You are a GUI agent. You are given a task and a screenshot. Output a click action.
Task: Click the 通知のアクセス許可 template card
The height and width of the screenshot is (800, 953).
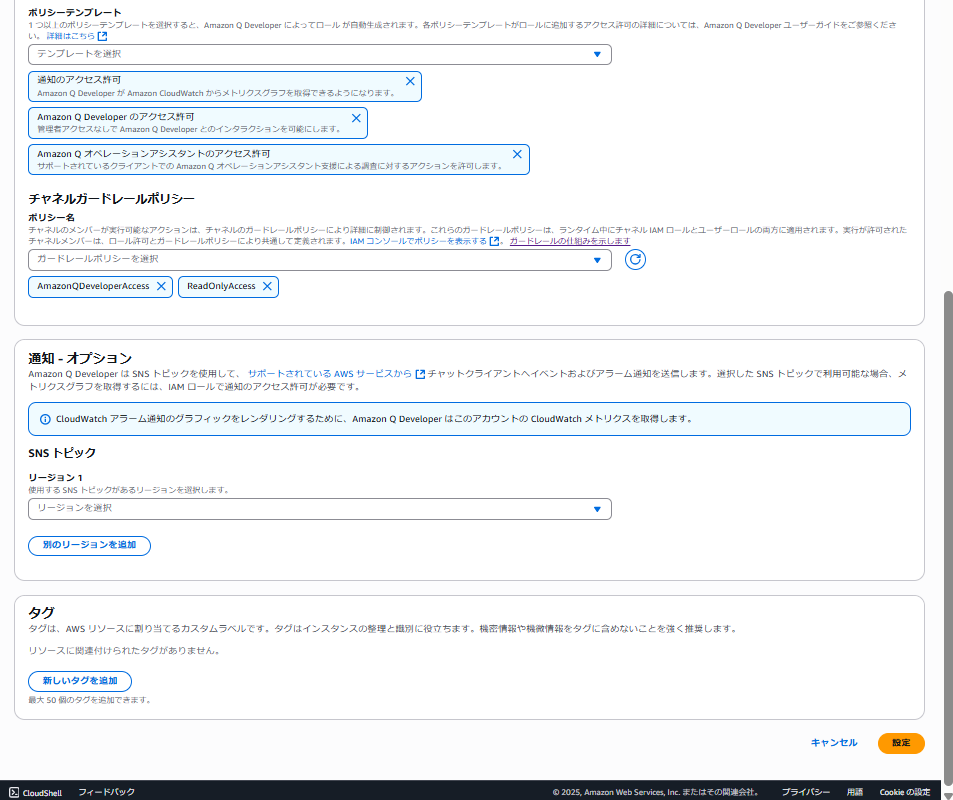point(225,86)
